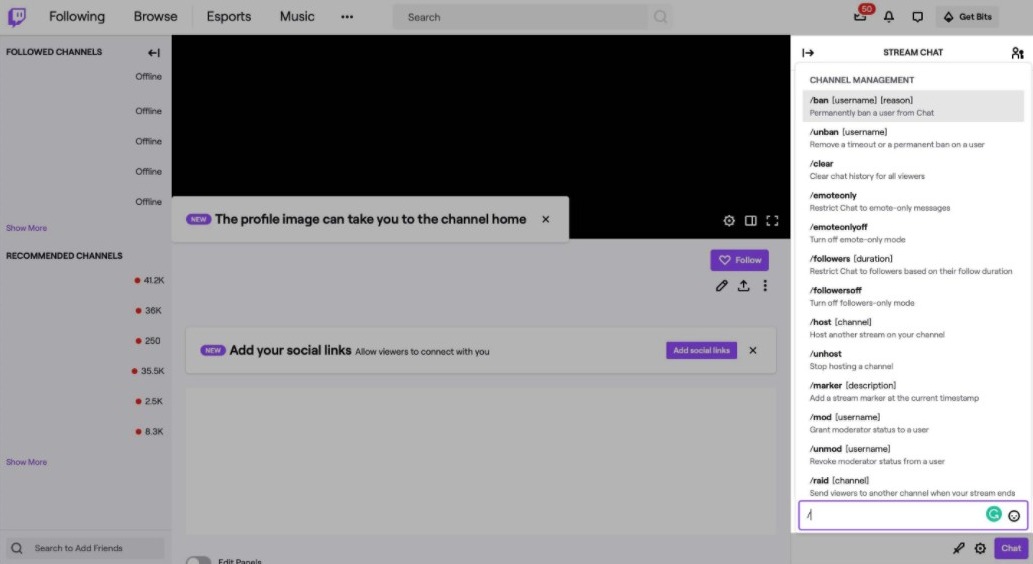
Task: Open chat settings gear beside Chat button
Action: pyautogui.click(x=980, y=548)
